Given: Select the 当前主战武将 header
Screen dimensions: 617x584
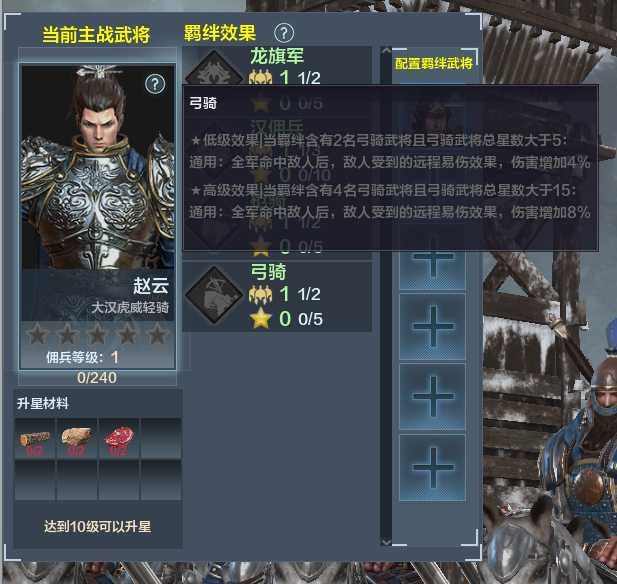Looking at the screenshot, I should [96, 35].
